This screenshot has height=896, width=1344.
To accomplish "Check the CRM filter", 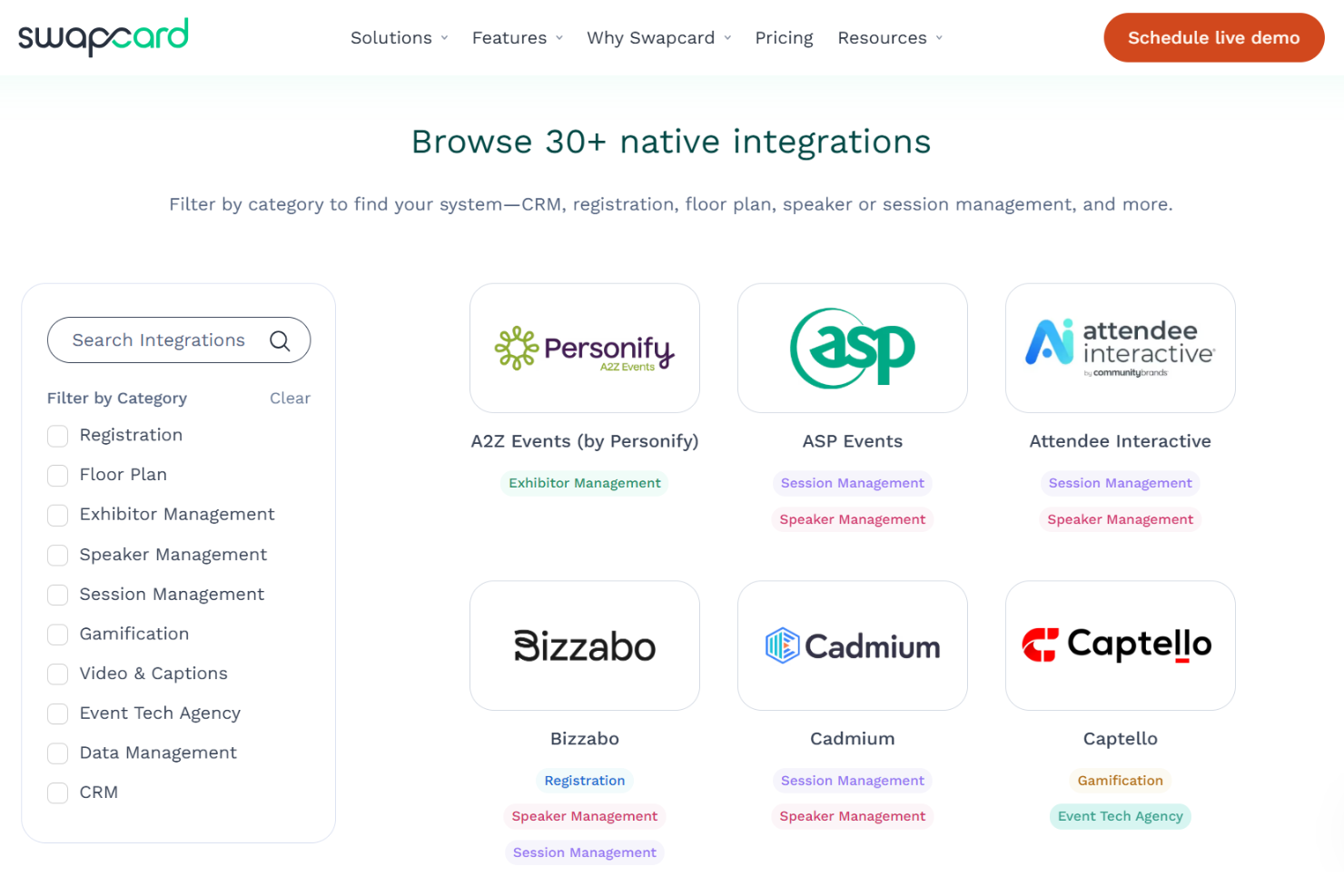I will [x=58, y=793].
